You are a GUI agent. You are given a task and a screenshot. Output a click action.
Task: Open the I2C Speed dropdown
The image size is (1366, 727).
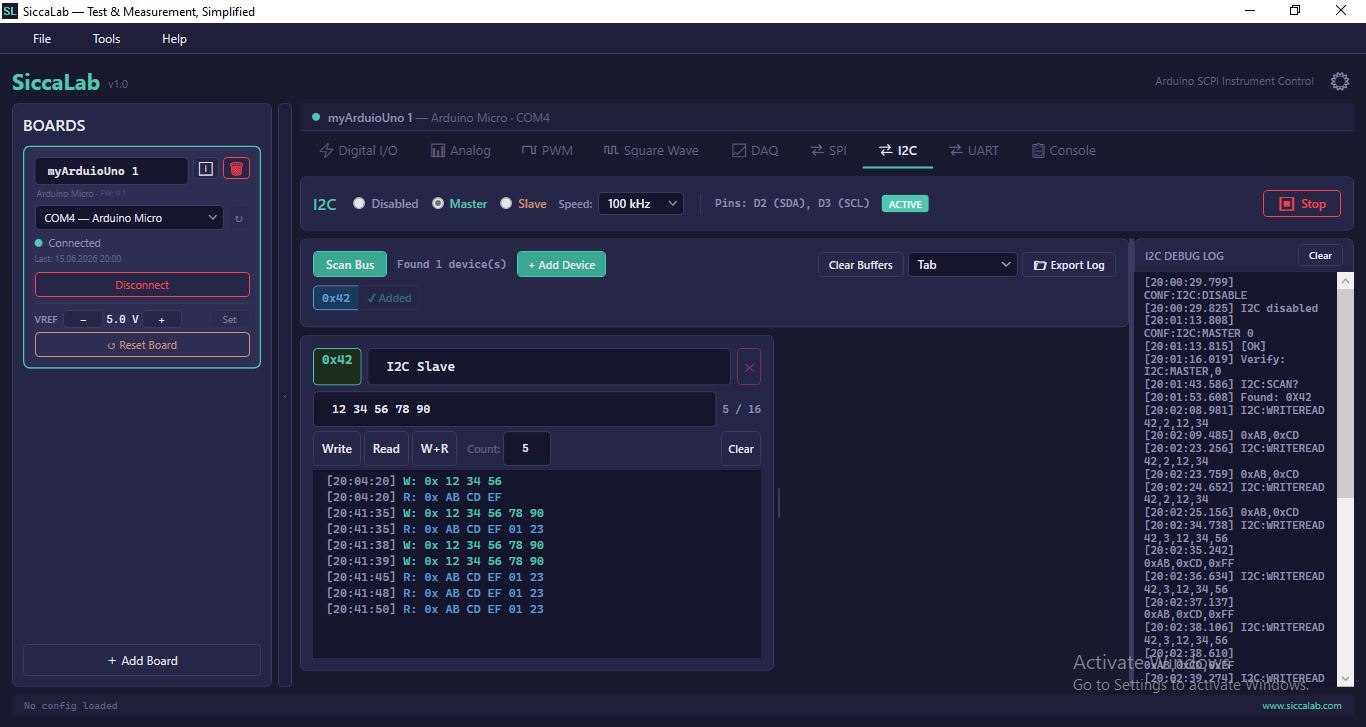(641, 203)
